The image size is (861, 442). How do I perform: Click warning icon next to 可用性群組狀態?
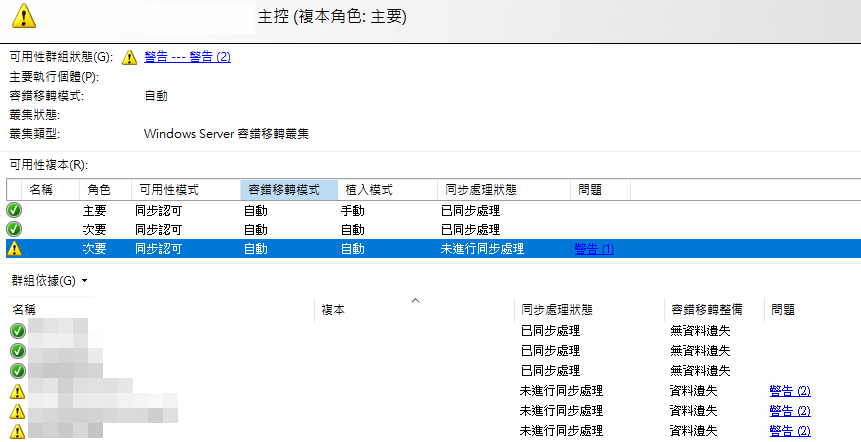129,57
